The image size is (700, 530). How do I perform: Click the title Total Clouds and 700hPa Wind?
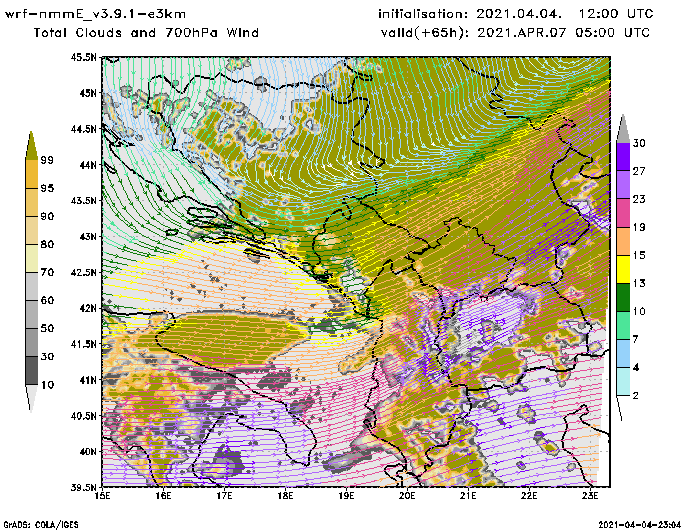pyautogui.click(x=146, y=33)
